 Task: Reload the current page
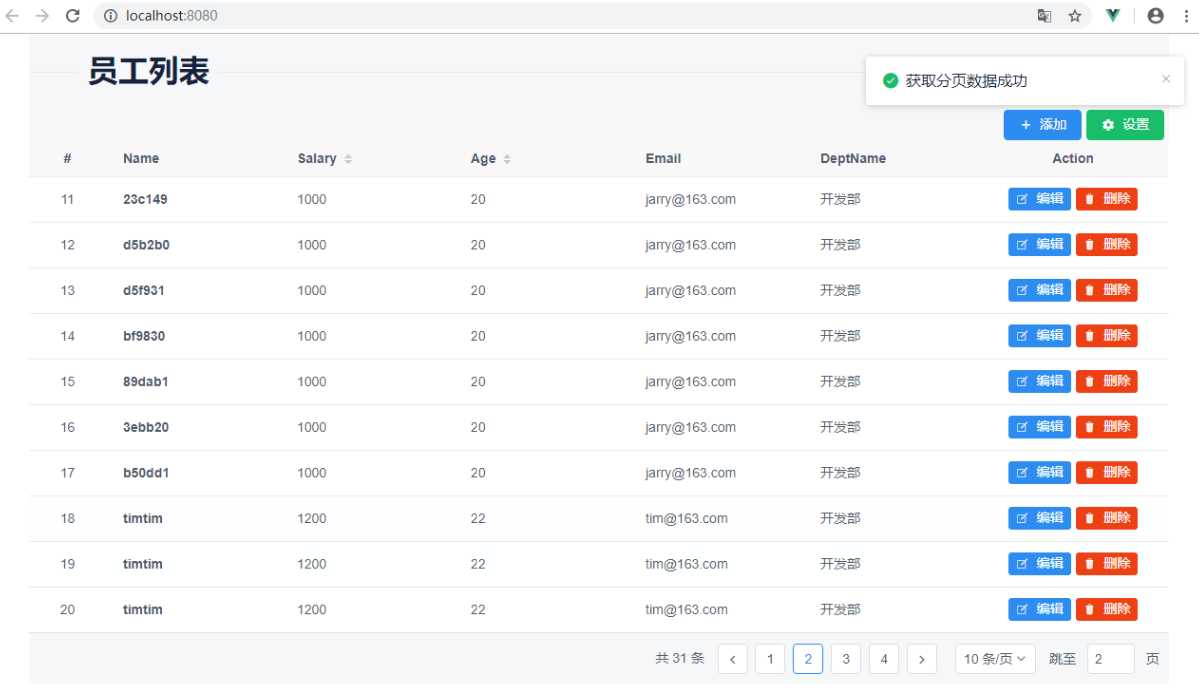coord(73,15)
